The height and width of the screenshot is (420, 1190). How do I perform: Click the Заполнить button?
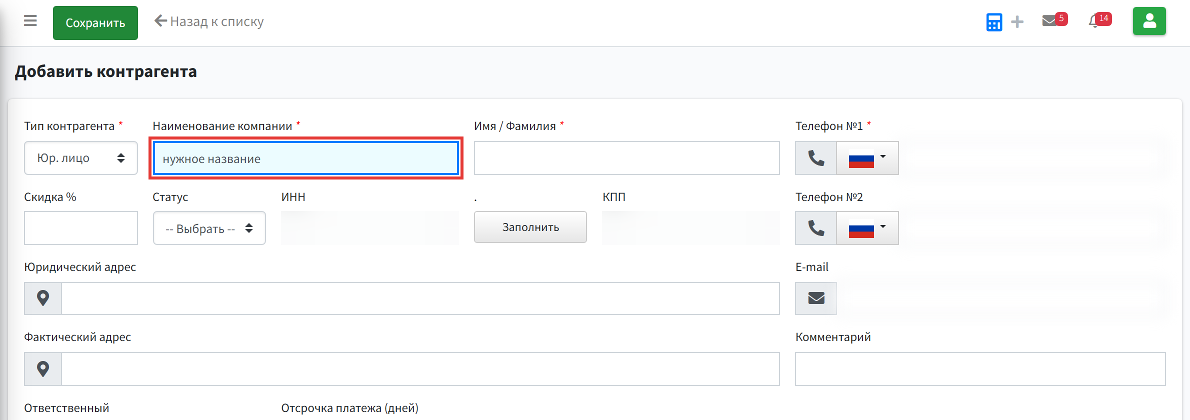coord(530,227)
